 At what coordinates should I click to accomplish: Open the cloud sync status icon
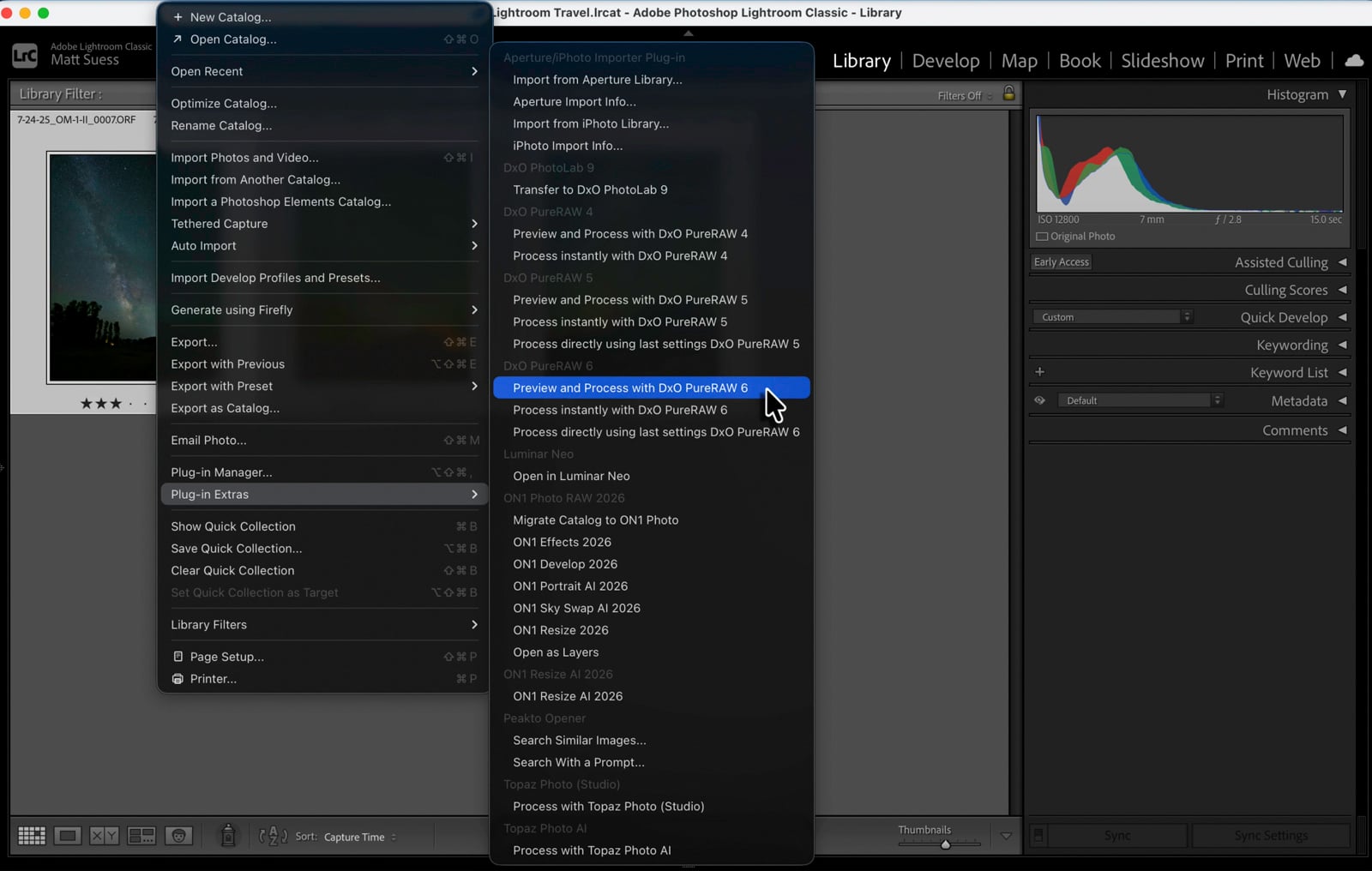tap(1354, 60)
